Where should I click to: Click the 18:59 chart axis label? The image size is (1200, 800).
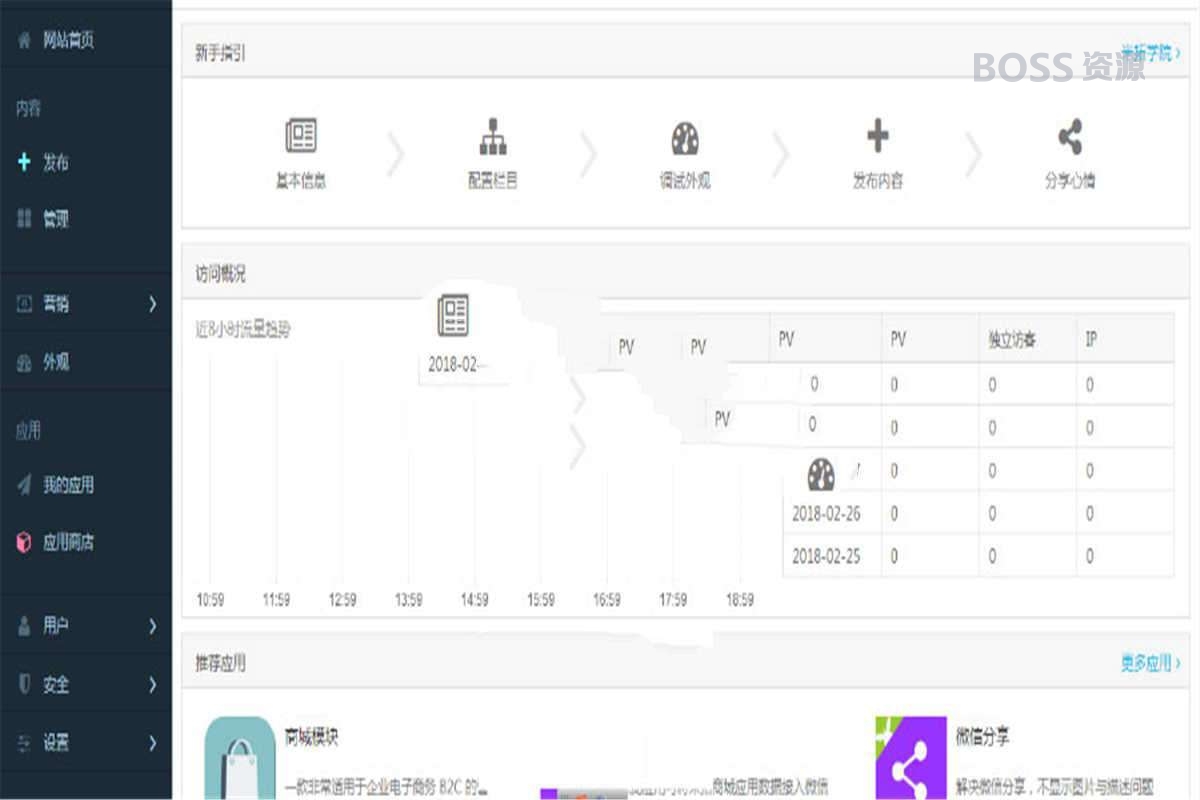click(x=738, y=600)
